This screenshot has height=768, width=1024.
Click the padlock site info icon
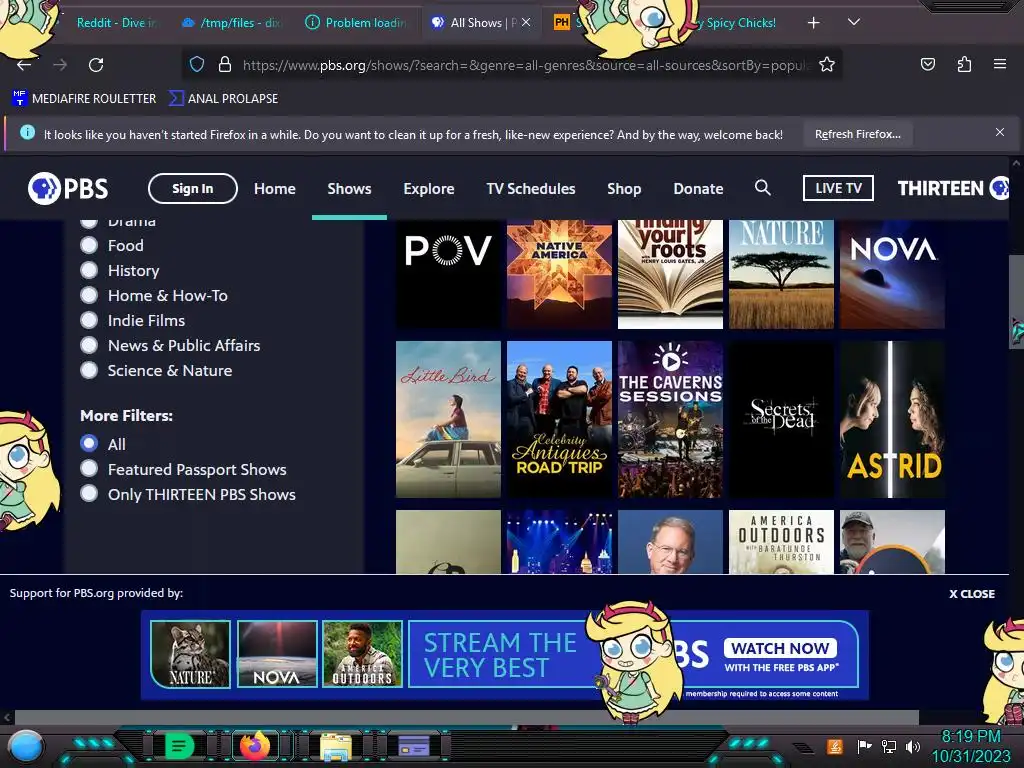[x=225, y=64]
